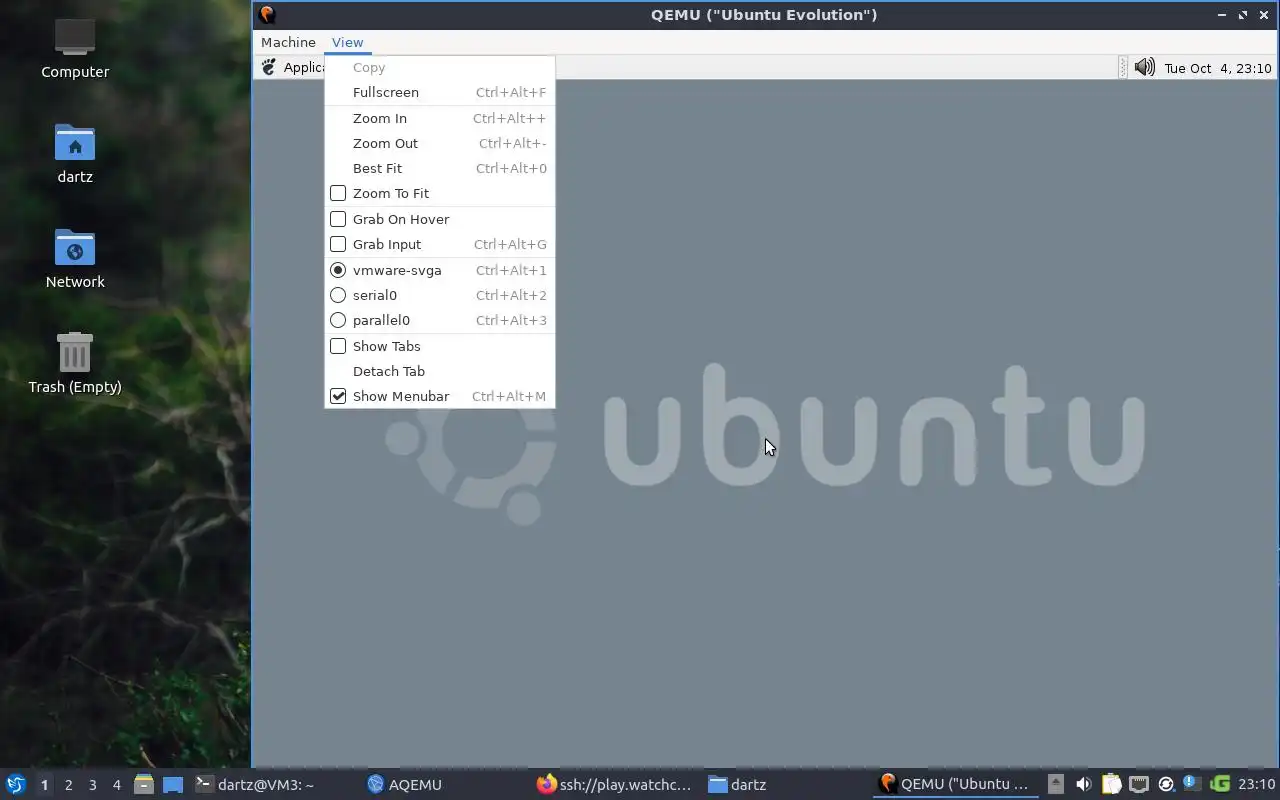Enable Grab On Hover checkbox
Screen dimensions: 1280x800
tap(338, 219)
